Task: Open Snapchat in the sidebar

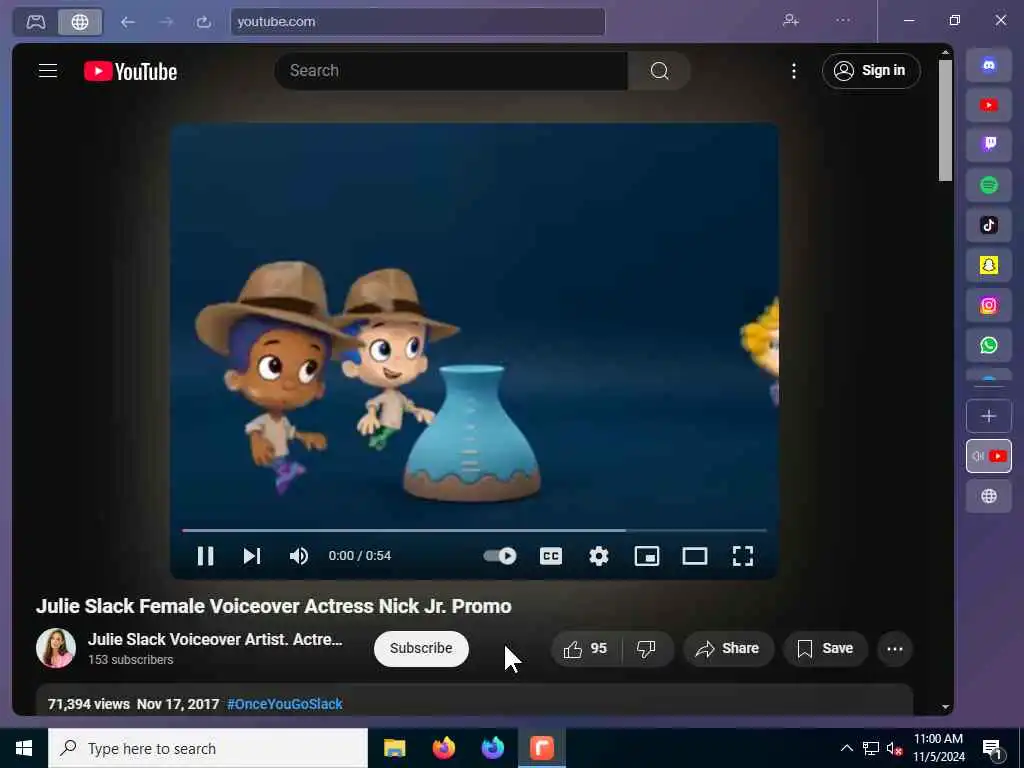Action: (x=989, y=265)
